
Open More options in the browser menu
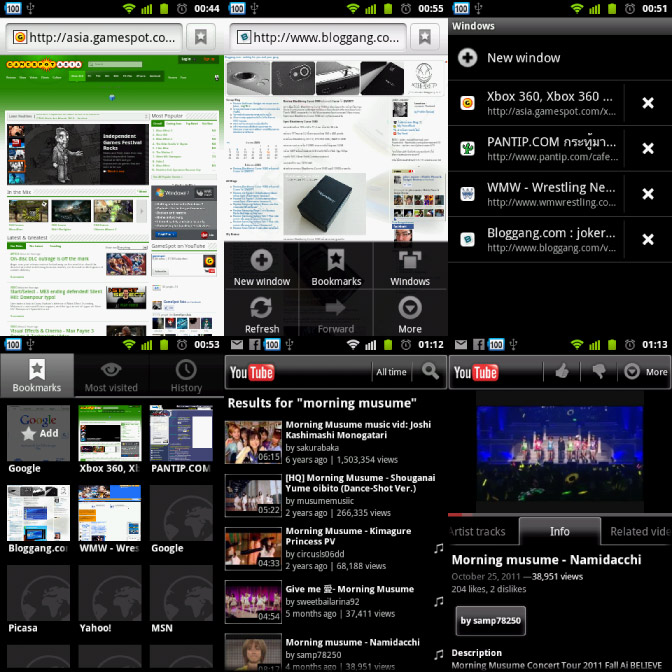410,314
